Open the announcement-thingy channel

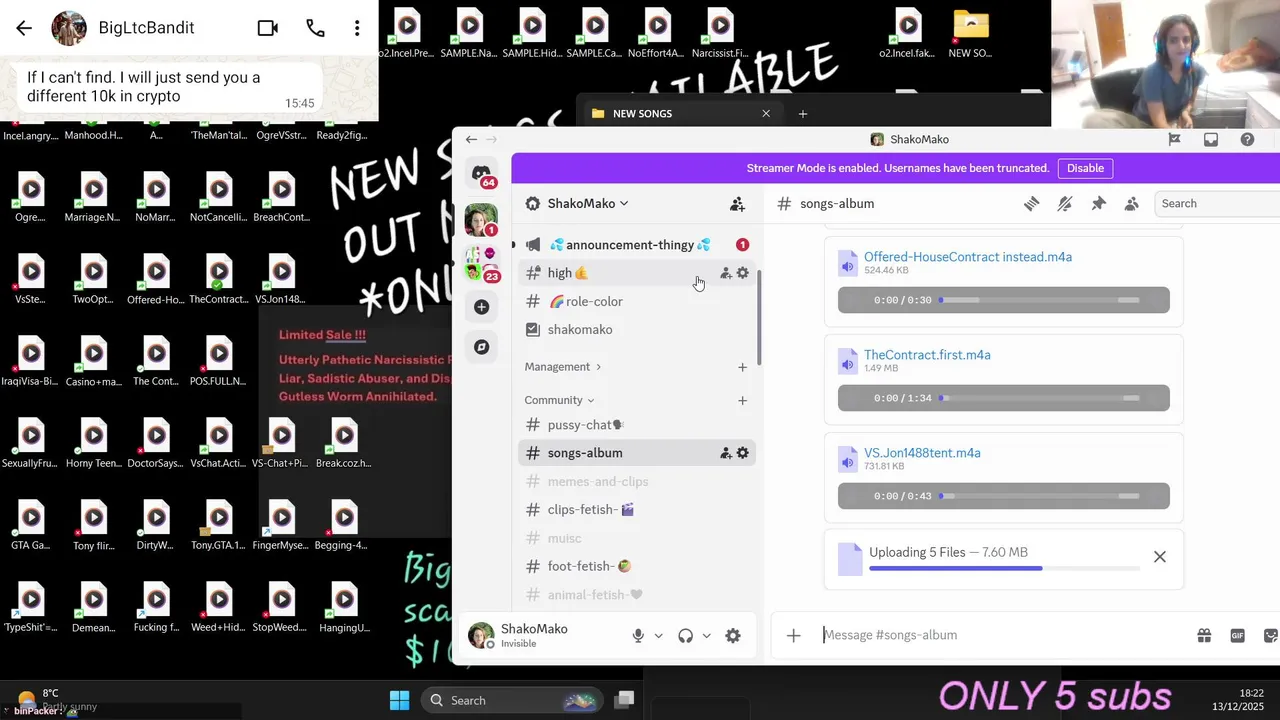[x=636, y=245]
